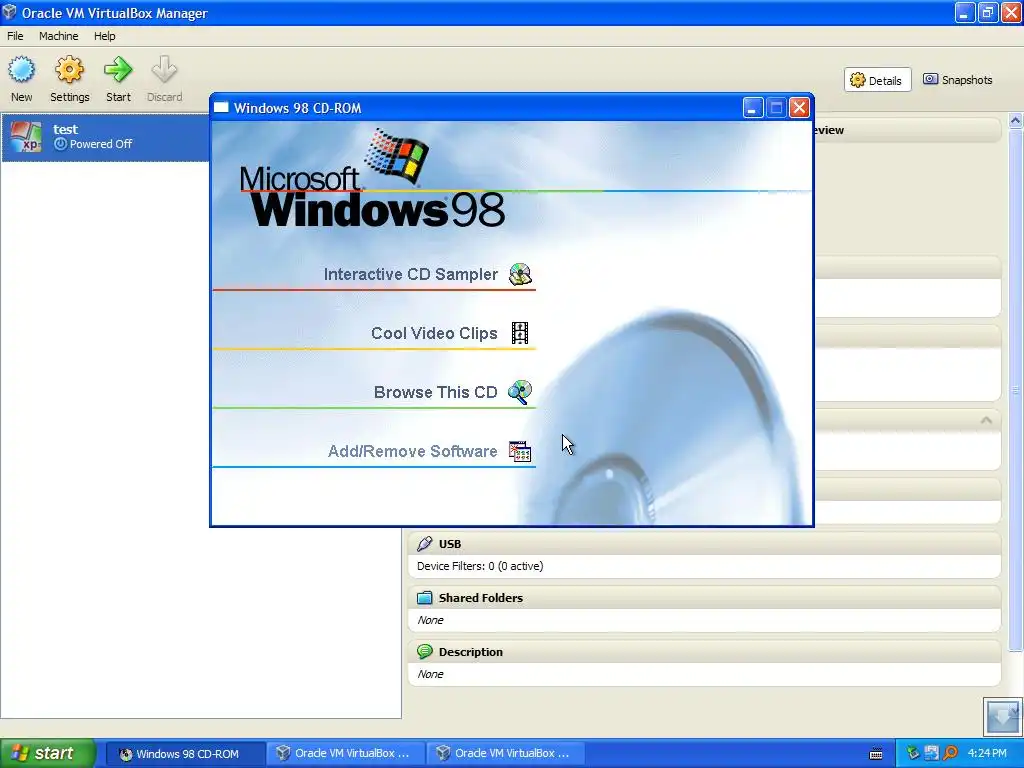The width and height of the screenshot is (1024, 768).
Task: Click the Add/Remove Software icon
Action: pyautogui.click(x=520, y=451)
